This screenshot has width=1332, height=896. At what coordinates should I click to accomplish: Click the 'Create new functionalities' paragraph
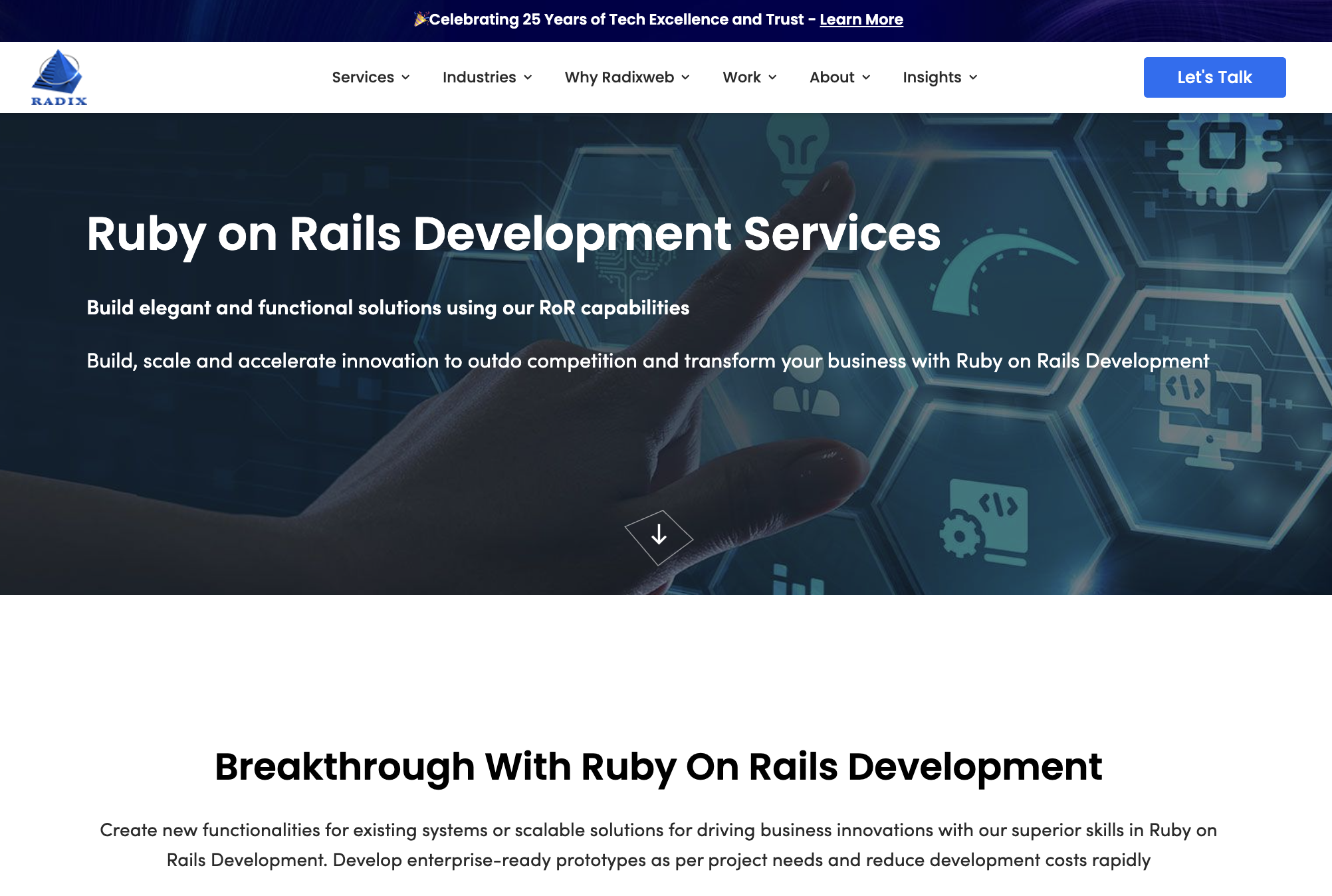click(658, 845)
